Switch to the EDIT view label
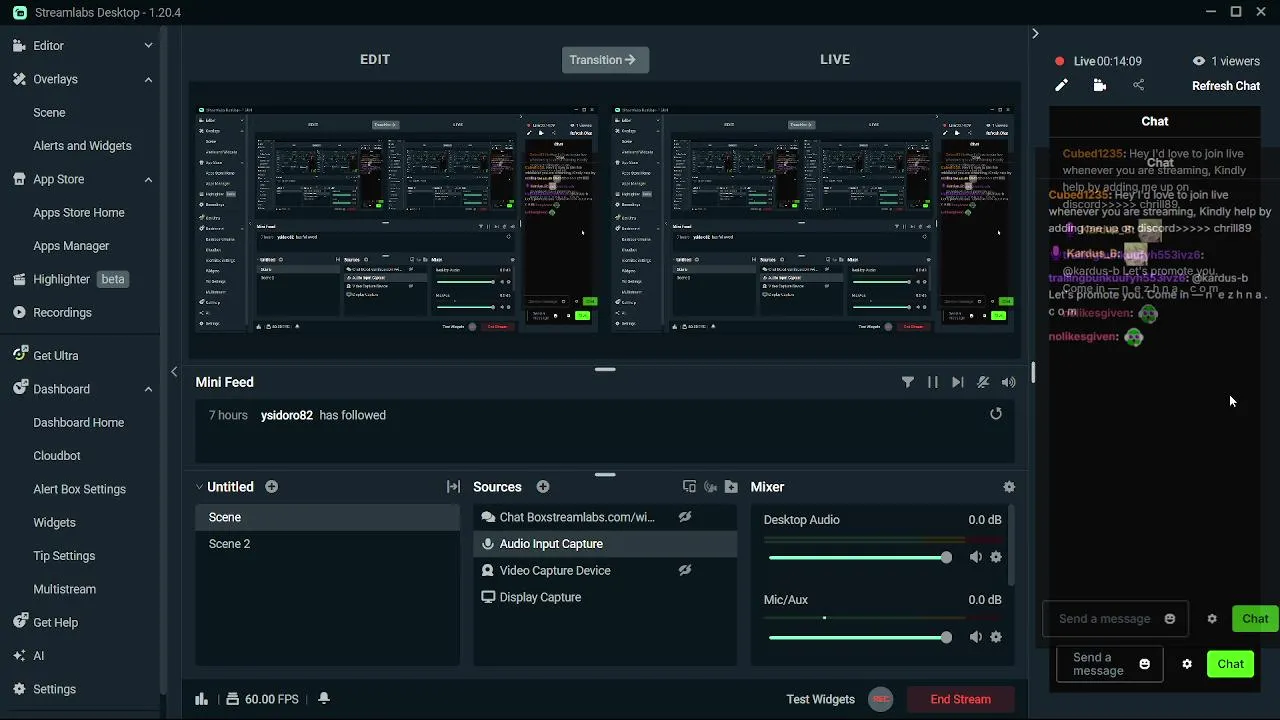 pos(375,60)
